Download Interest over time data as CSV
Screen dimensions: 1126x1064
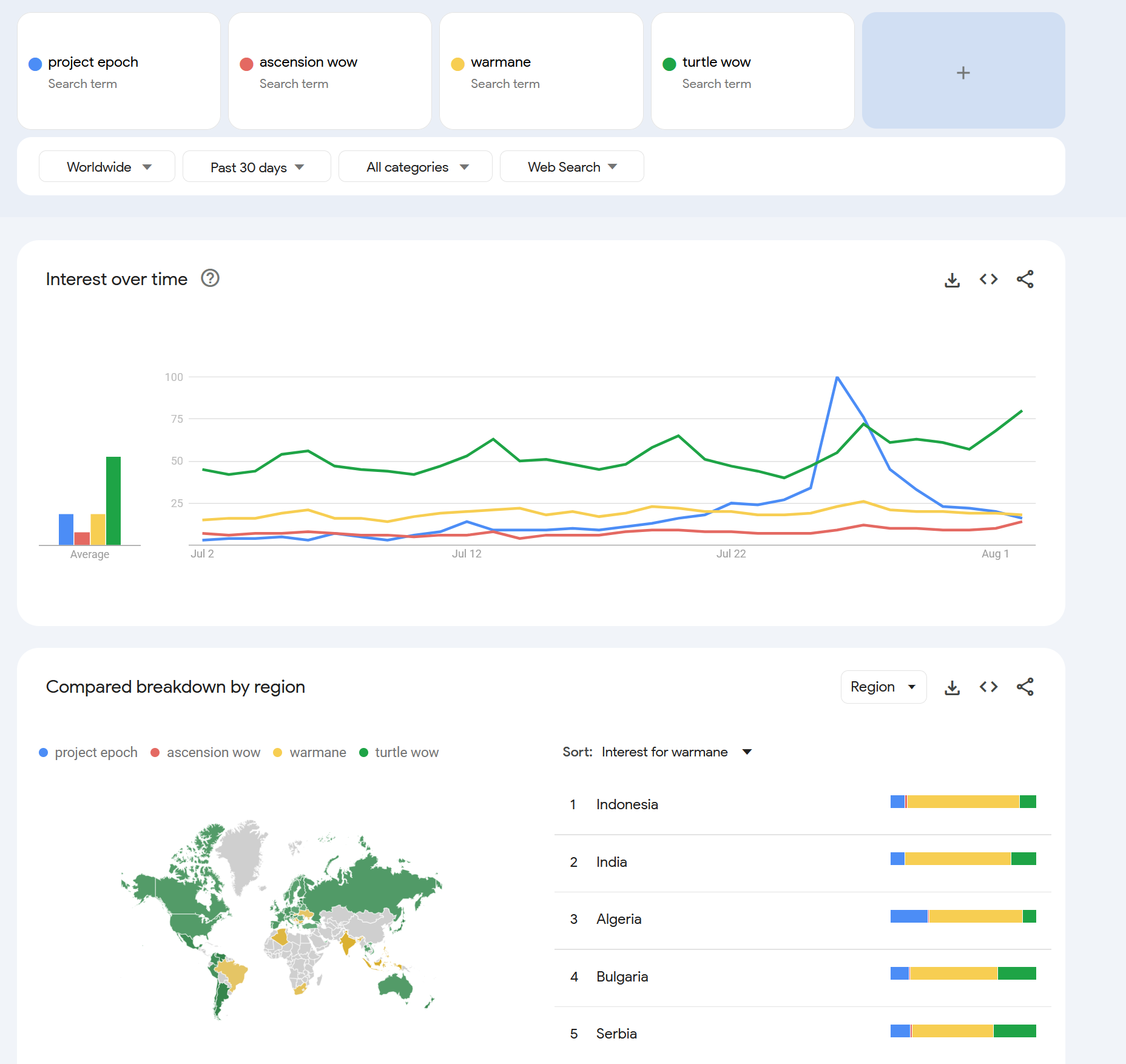pos(952,279)
